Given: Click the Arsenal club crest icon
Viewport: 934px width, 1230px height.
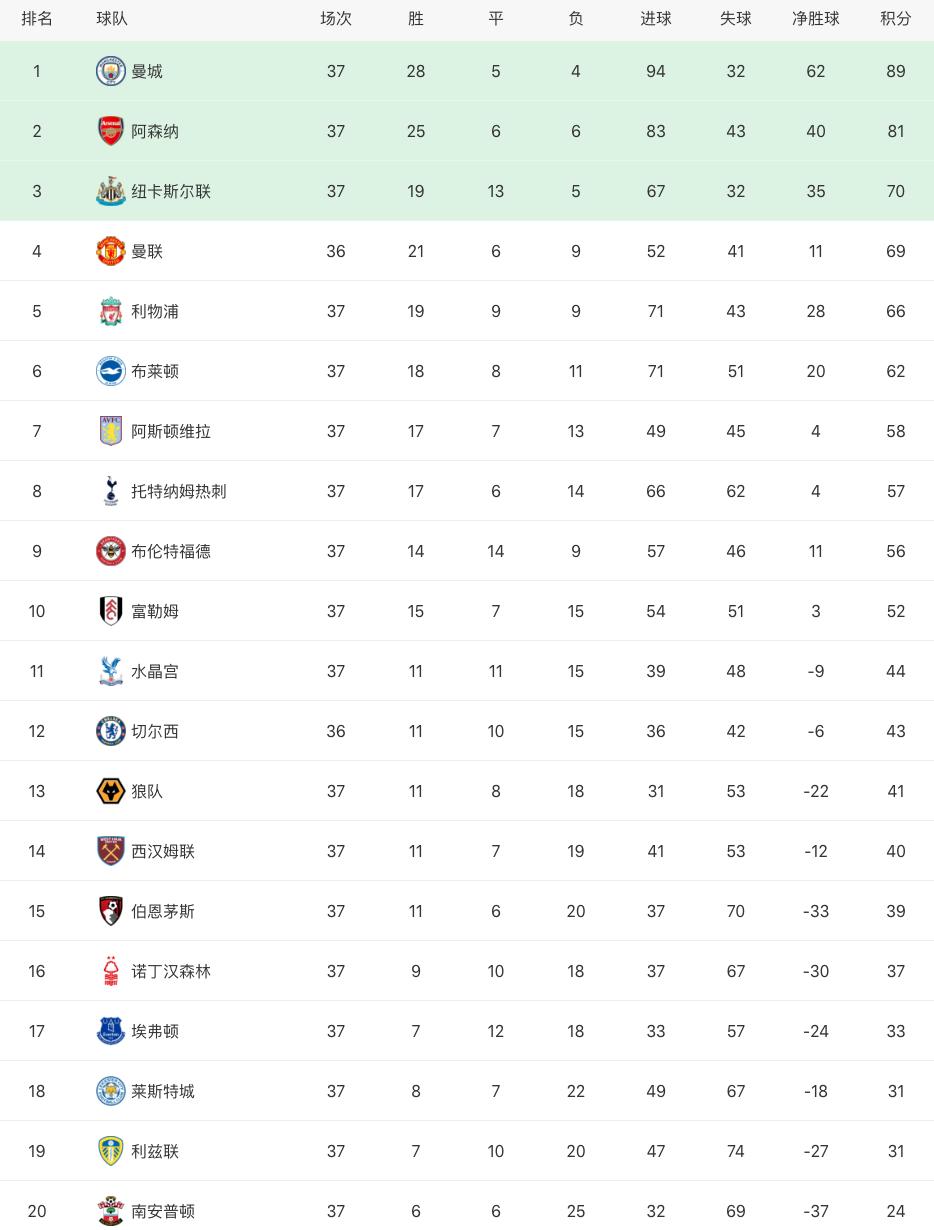Looking at the screenshot, I should click(111, 131).
